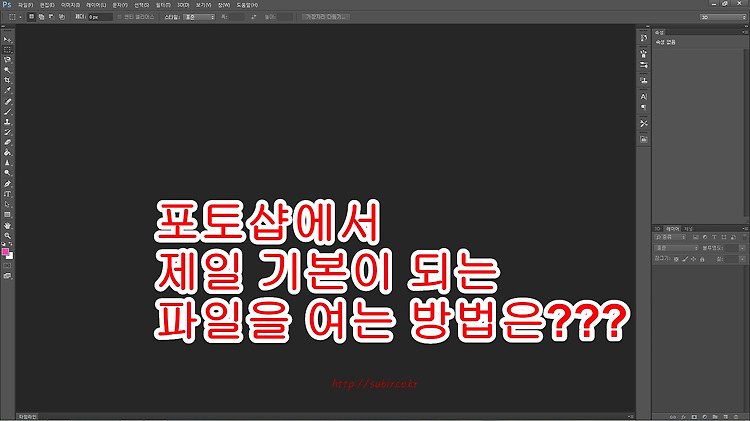Select the Lasso tool

tap(7, 60)
